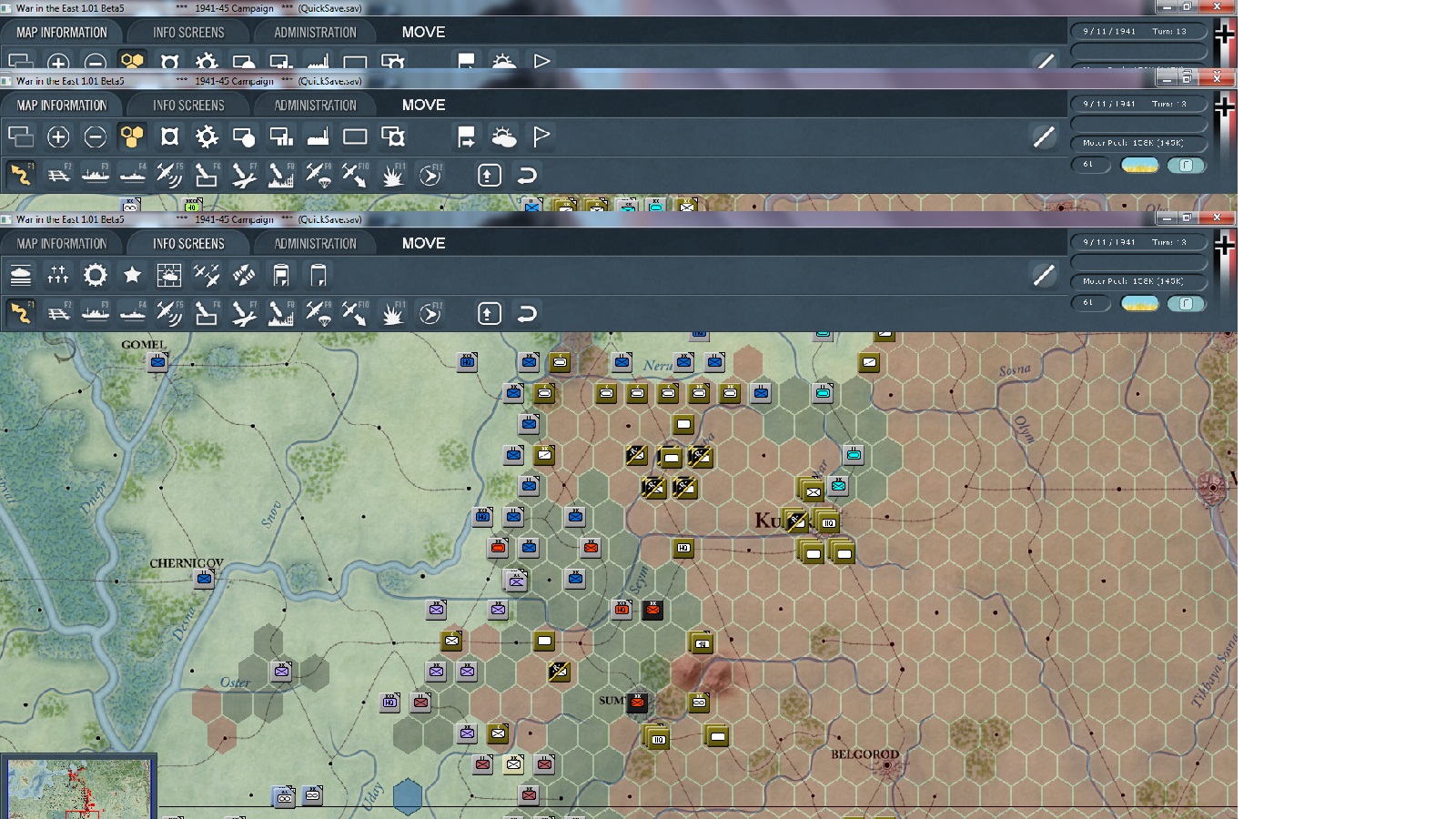This screenshot has width=1456, height=819.
Task: Click the minimap thumbnail
Action: tap(79, 787)
